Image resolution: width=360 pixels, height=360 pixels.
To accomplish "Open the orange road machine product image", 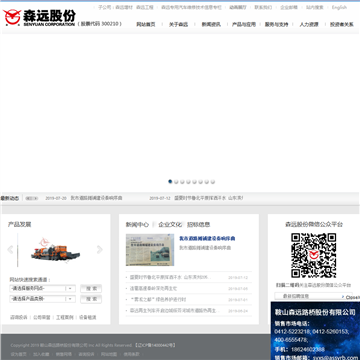I will (55, 252).
